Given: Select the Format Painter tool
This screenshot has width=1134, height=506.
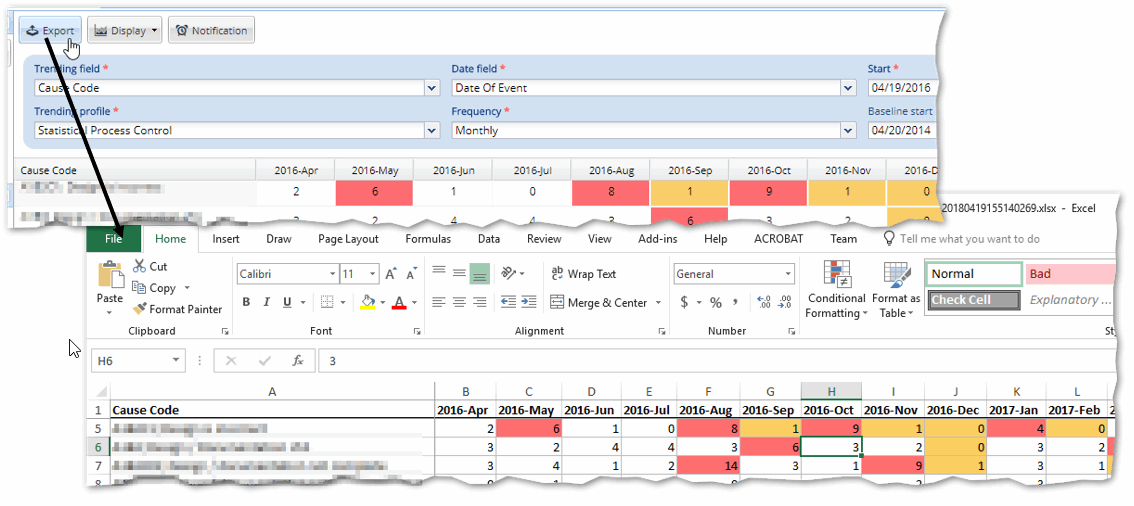Looking at the screenshot, I should coord(177,309).
